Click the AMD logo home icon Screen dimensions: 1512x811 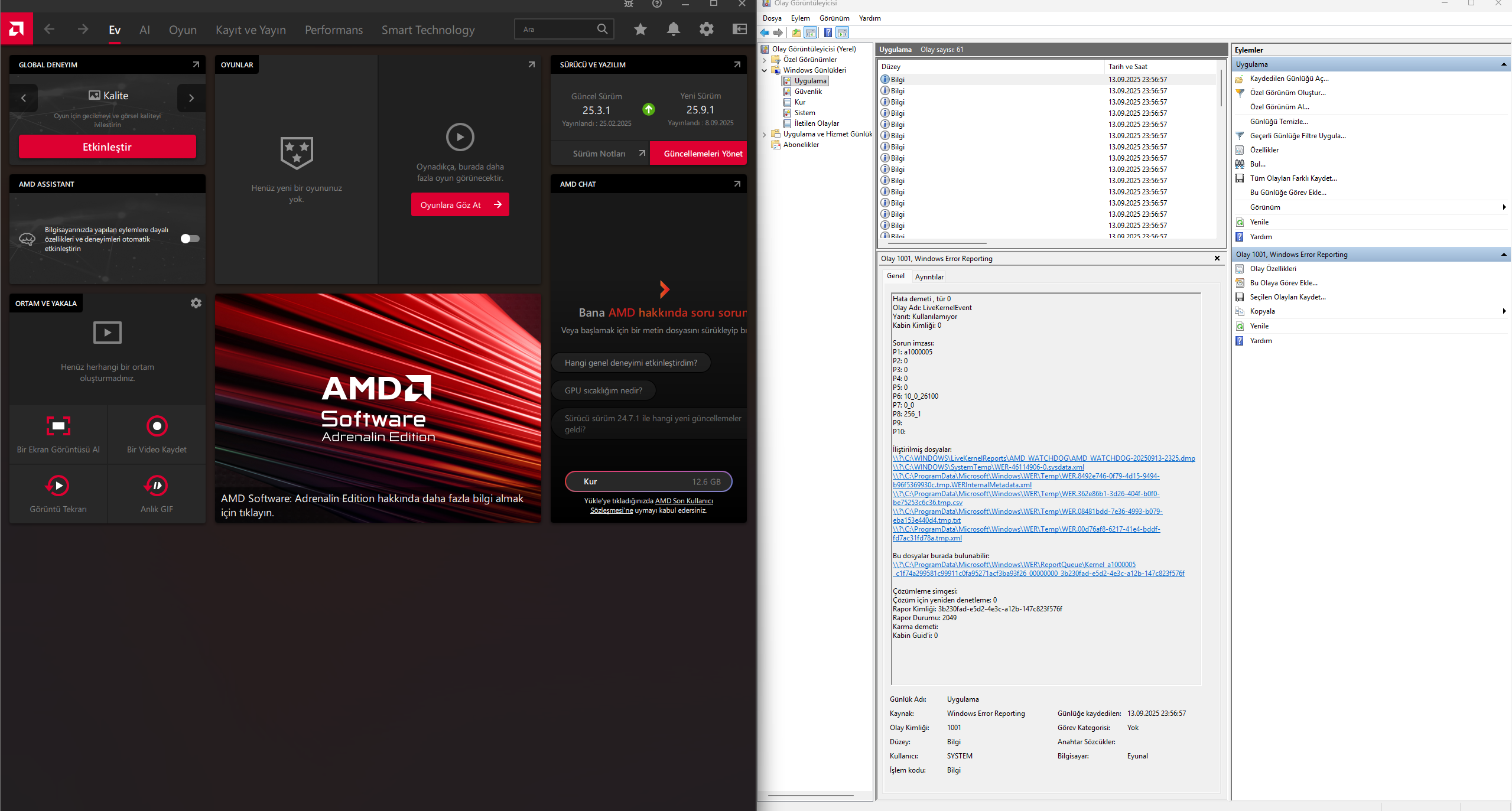(x=17, y=29)
